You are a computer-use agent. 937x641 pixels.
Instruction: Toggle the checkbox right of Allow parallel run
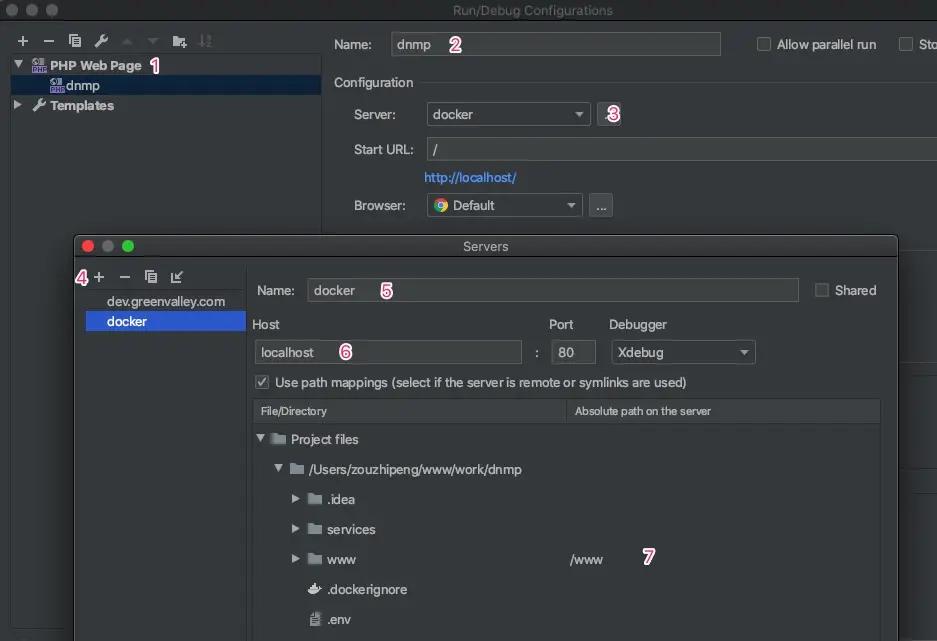tap(906, 44)
